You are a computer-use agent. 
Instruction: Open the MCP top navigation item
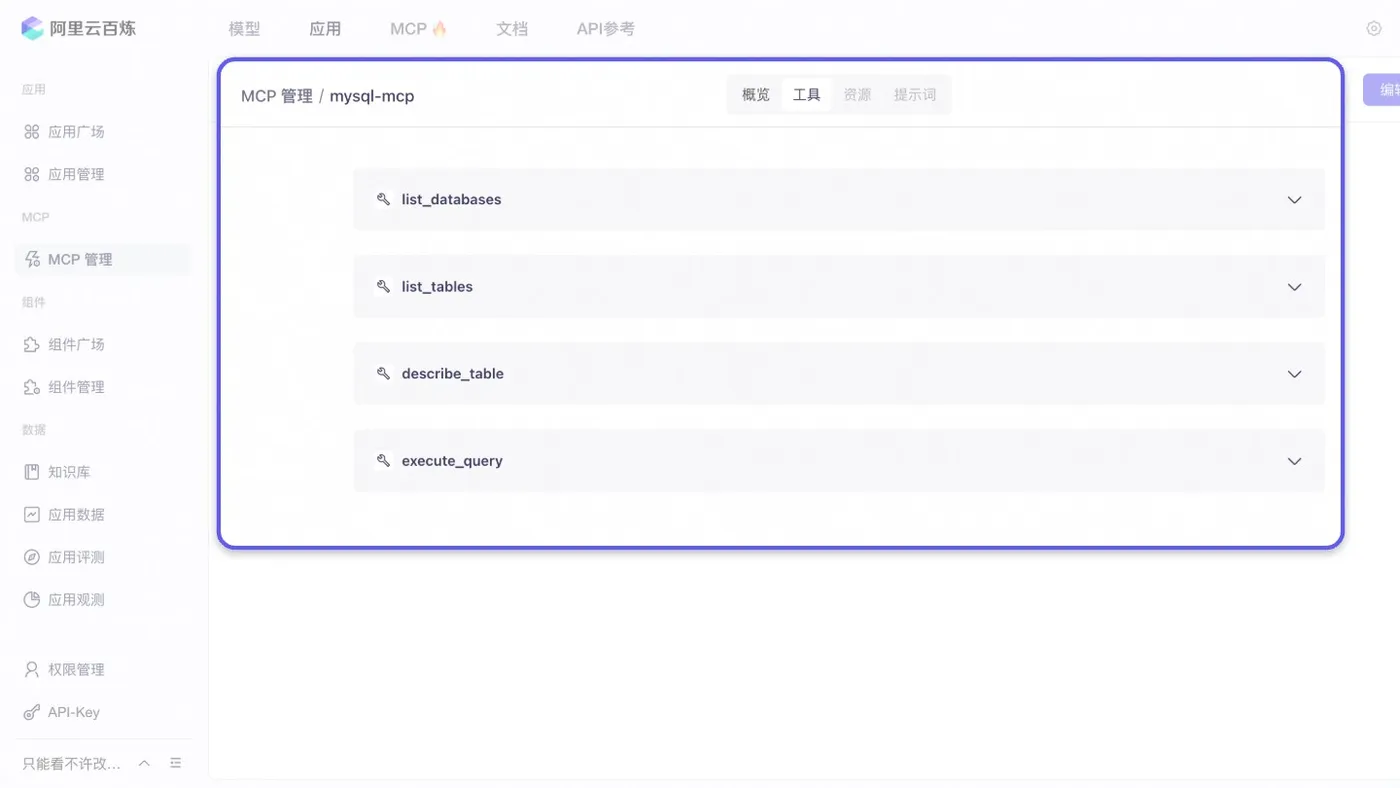pyautogui.click(x=408, y=29)
